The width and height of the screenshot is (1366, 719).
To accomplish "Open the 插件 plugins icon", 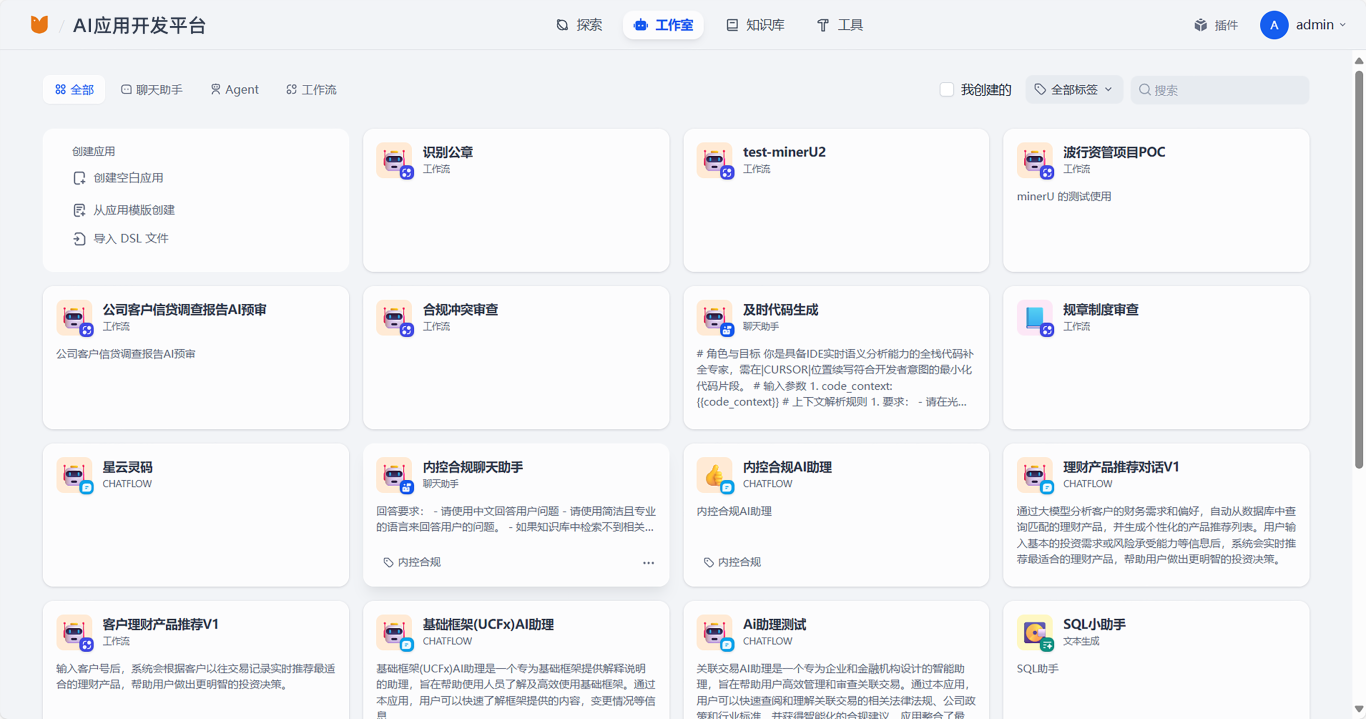I will click(1201, 25).
